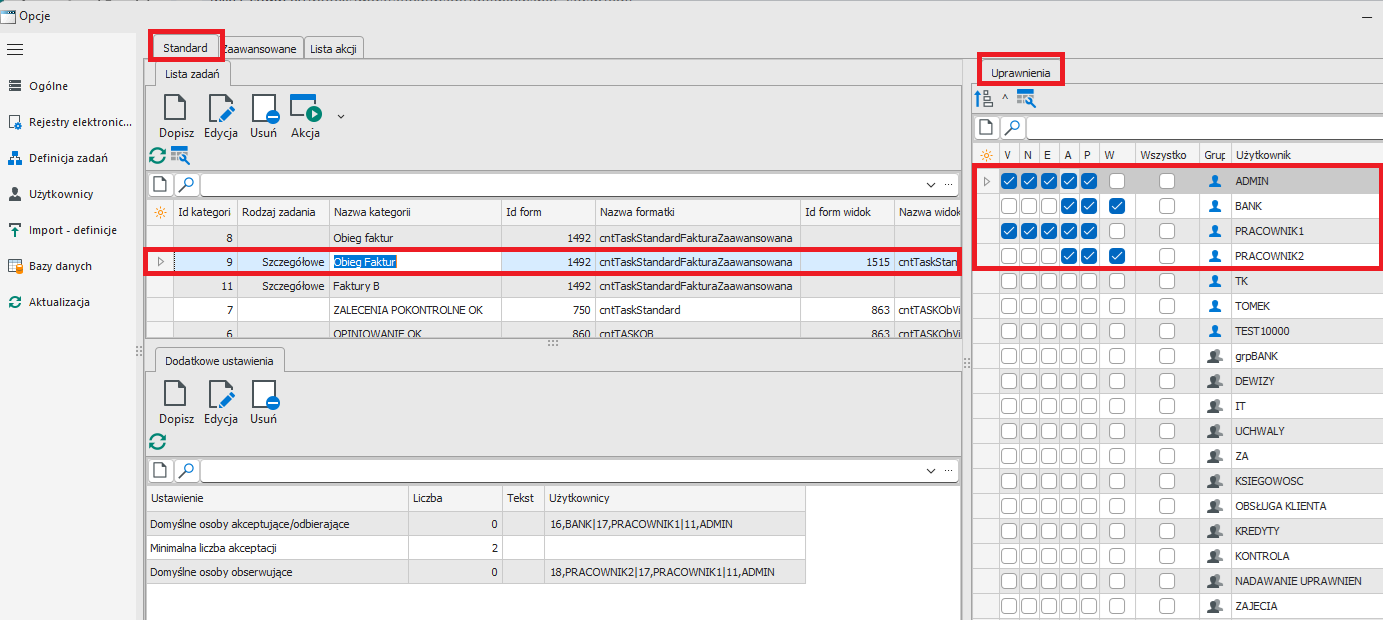The height and width of the screenshot is (620, 1383).
Task: Go to Bazy danych in sidebar
Action: click(x=60, y=266)
